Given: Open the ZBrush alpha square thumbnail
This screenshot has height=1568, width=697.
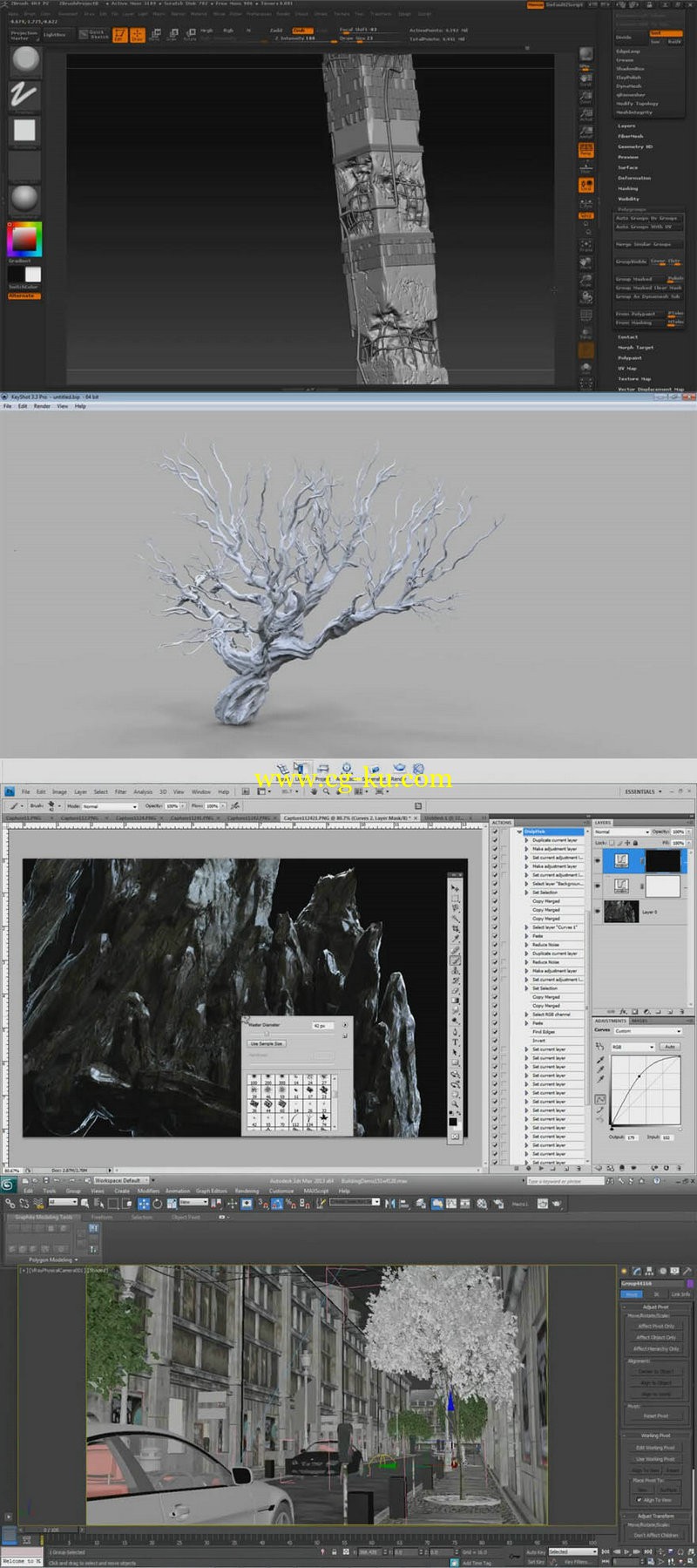Looking at the screenshot, I should (x=24, y=130).
